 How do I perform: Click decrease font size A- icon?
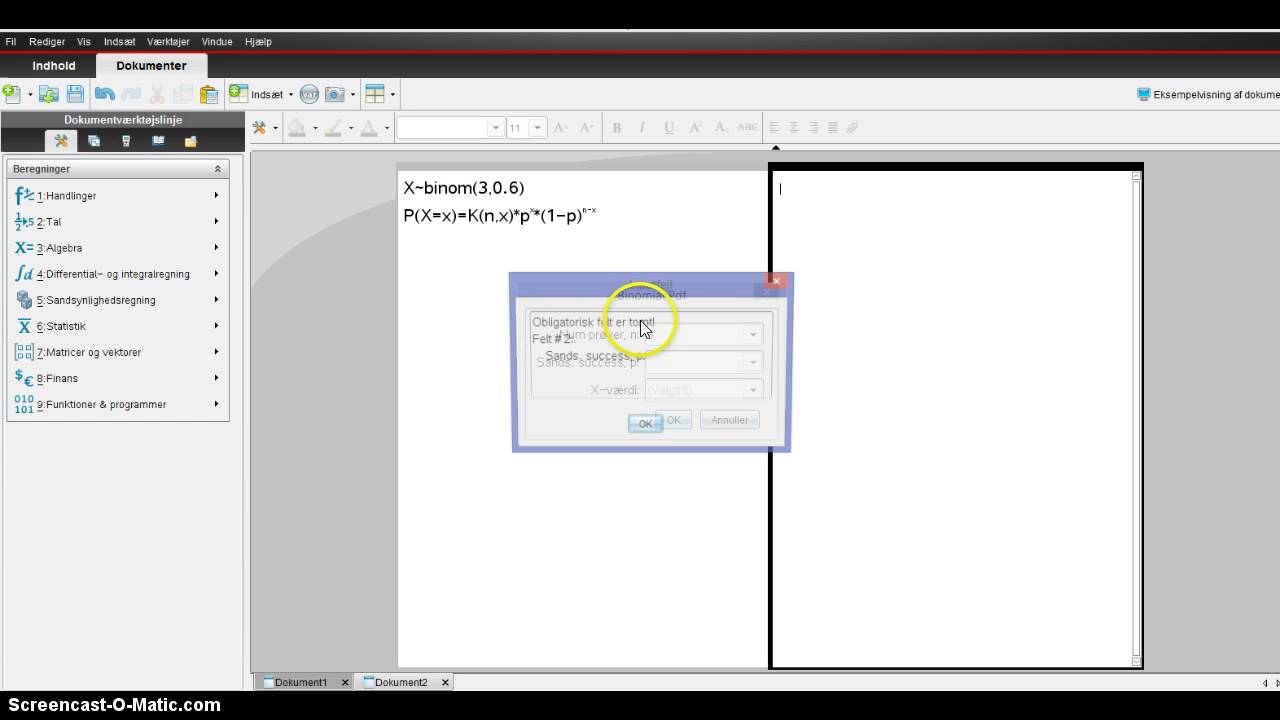(587, 127)
